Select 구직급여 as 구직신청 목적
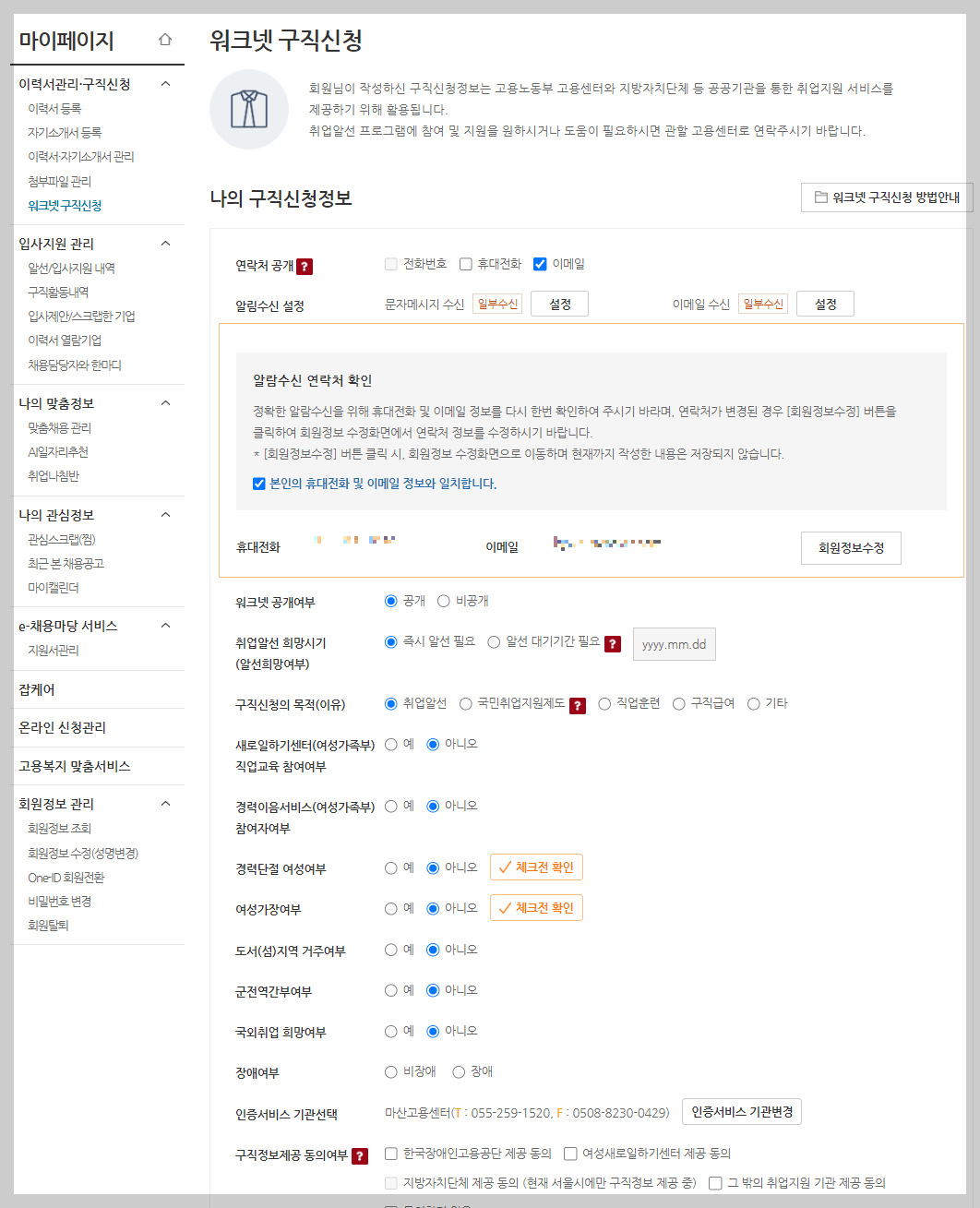This screenshot has width=980, height=1208. click(679, 703)
